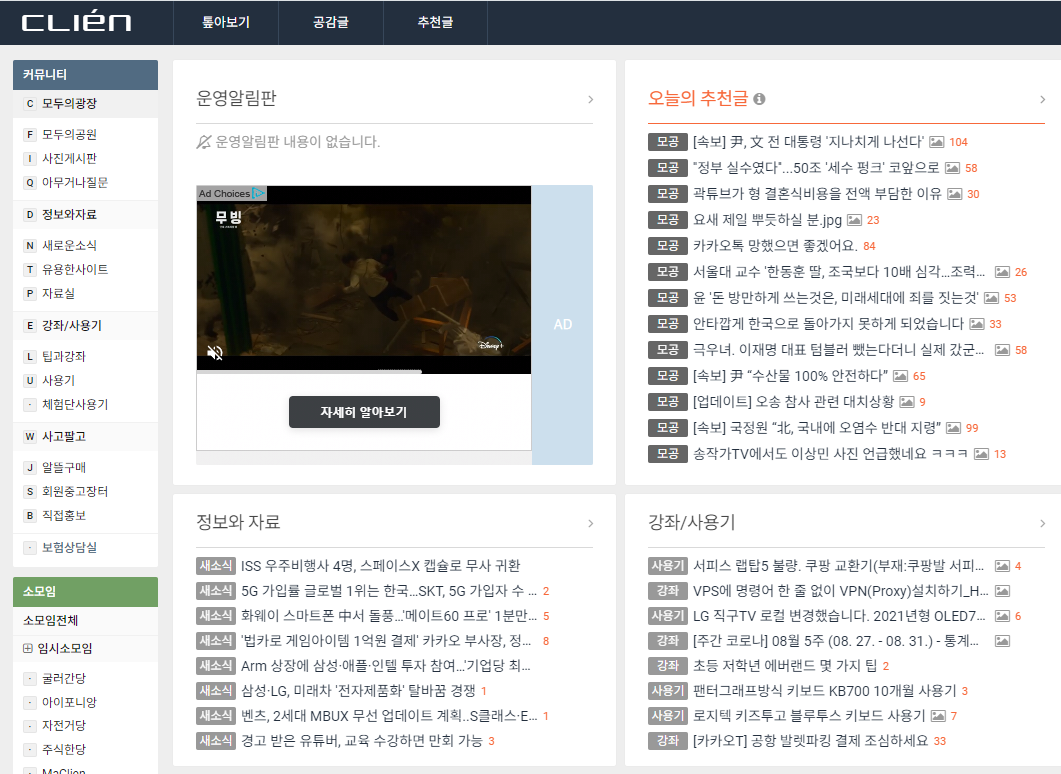Click the 'U' badge next to 사용기
Image resolution: width=1061 pixels, height=774 pixels.
(30, 380)
